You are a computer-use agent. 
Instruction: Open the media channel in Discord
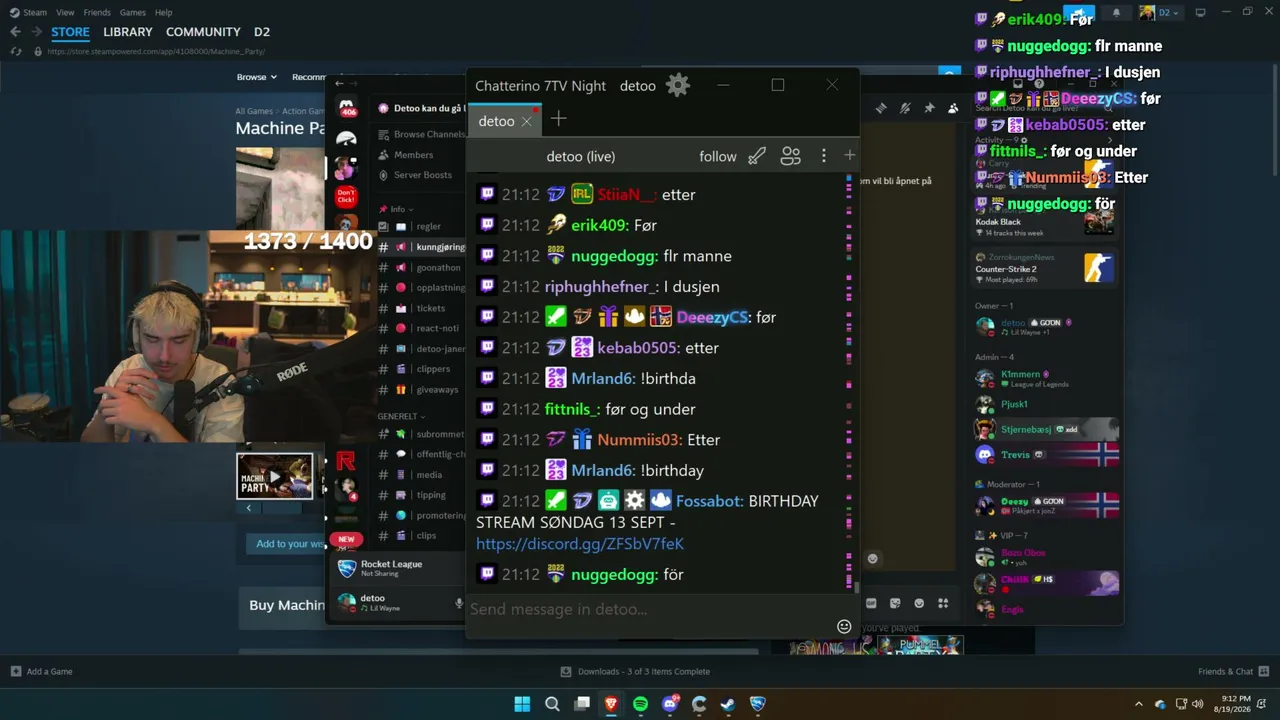click(421, 475)
